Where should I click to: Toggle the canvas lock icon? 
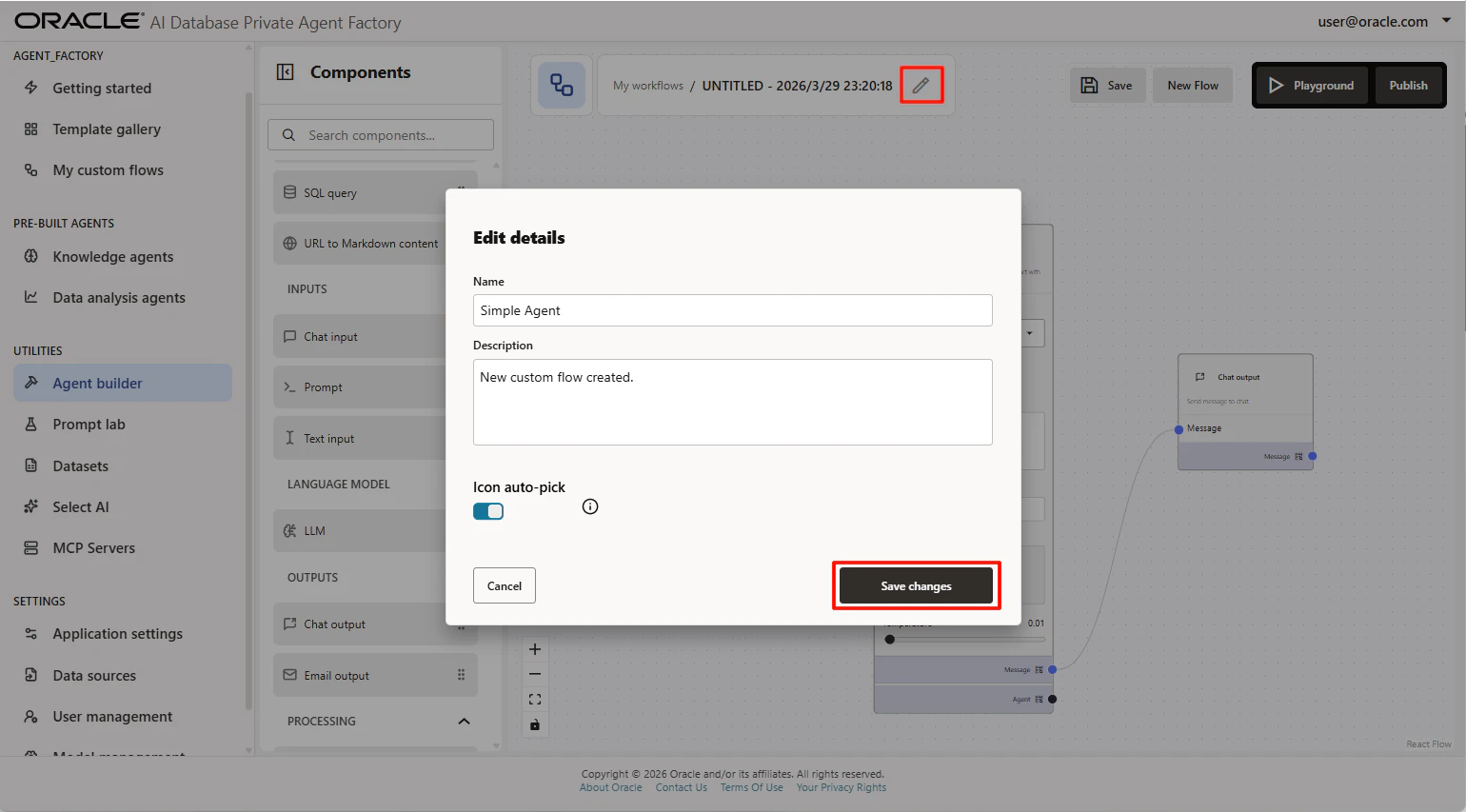pos(535,724)
